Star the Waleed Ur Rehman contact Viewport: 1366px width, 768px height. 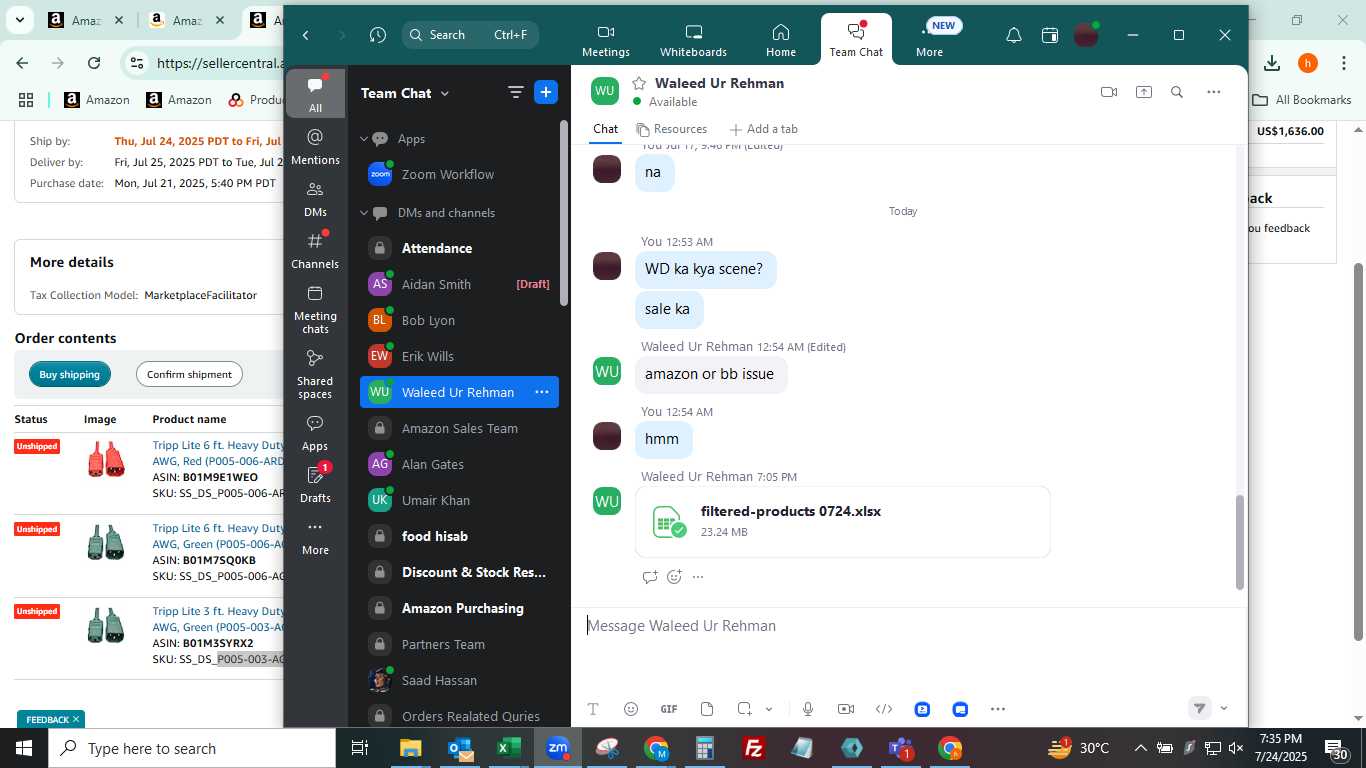click(x=639, y=83)
